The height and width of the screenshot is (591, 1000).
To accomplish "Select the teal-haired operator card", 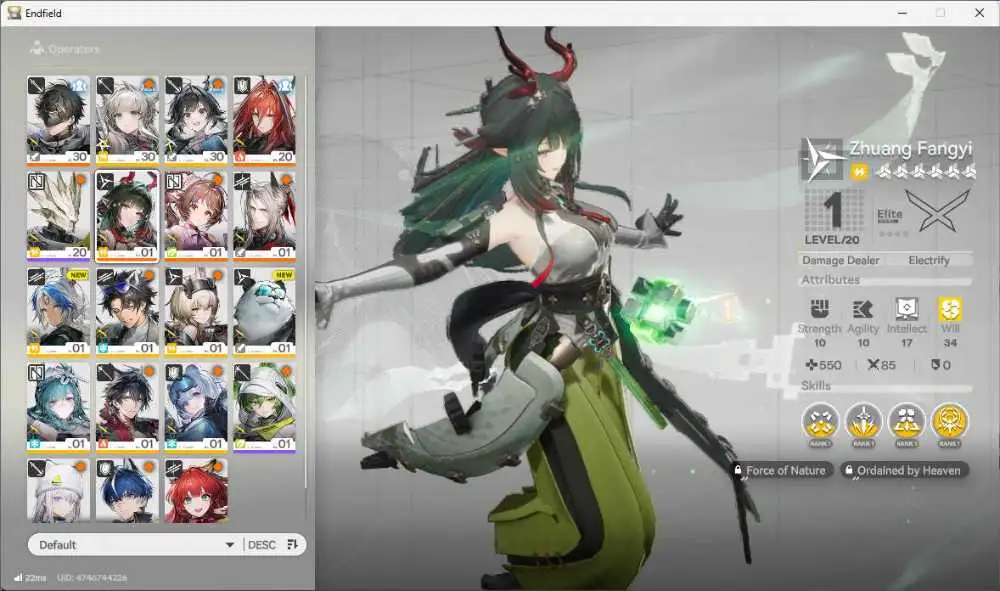I will (x=58, y=408).
